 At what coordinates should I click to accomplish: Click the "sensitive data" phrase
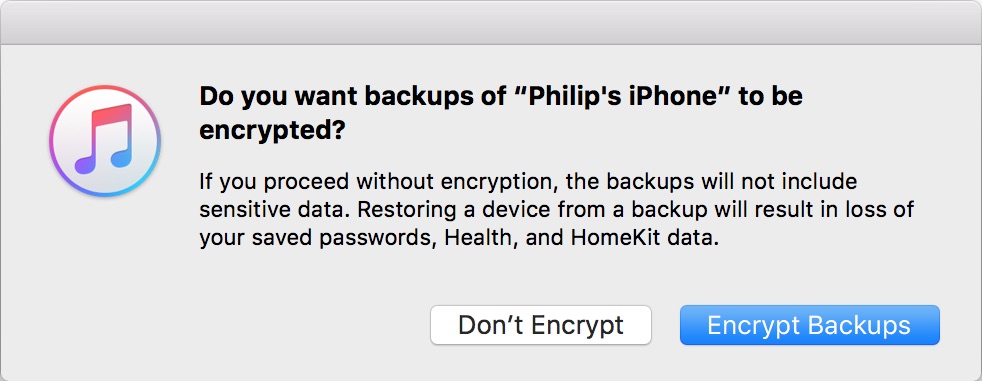click(273, 211)
